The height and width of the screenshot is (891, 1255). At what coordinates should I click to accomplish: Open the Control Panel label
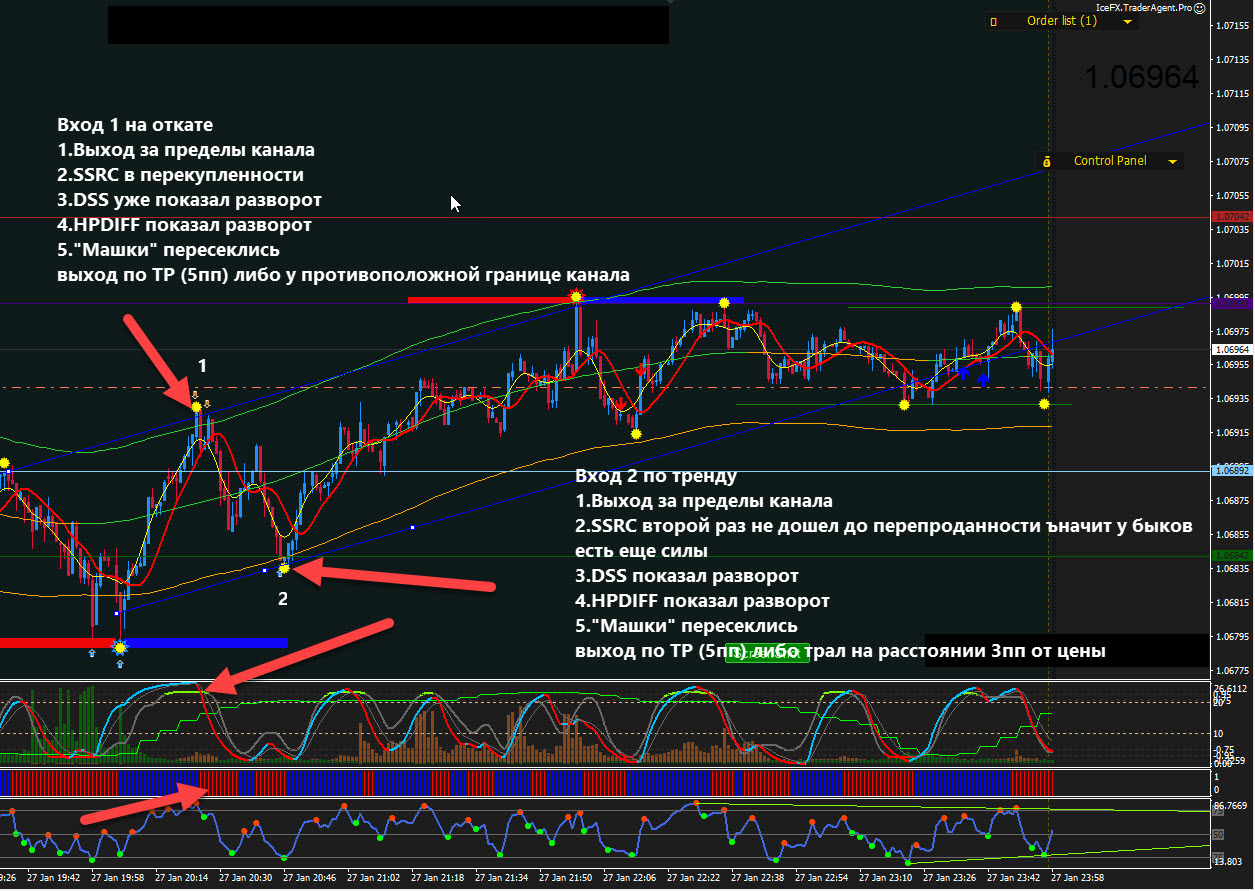click(x=1110, y=161)
